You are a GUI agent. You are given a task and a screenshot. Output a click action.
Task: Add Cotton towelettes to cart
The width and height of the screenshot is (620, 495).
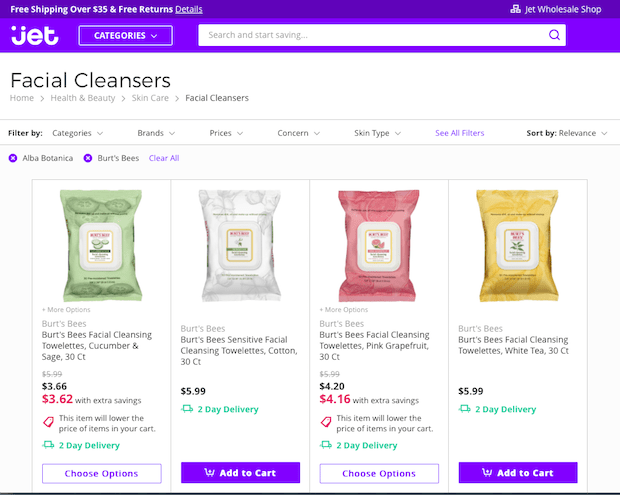point(240,473)
